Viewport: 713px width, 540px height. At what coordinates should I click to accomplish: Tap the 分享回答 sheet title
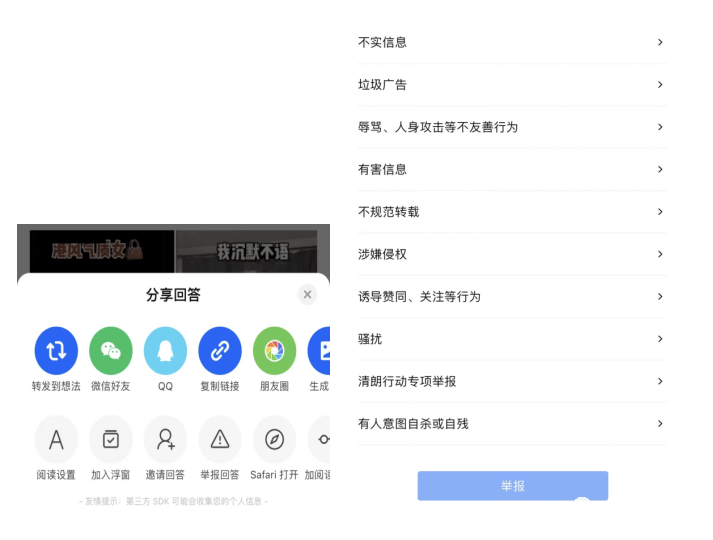click(173, 295)
